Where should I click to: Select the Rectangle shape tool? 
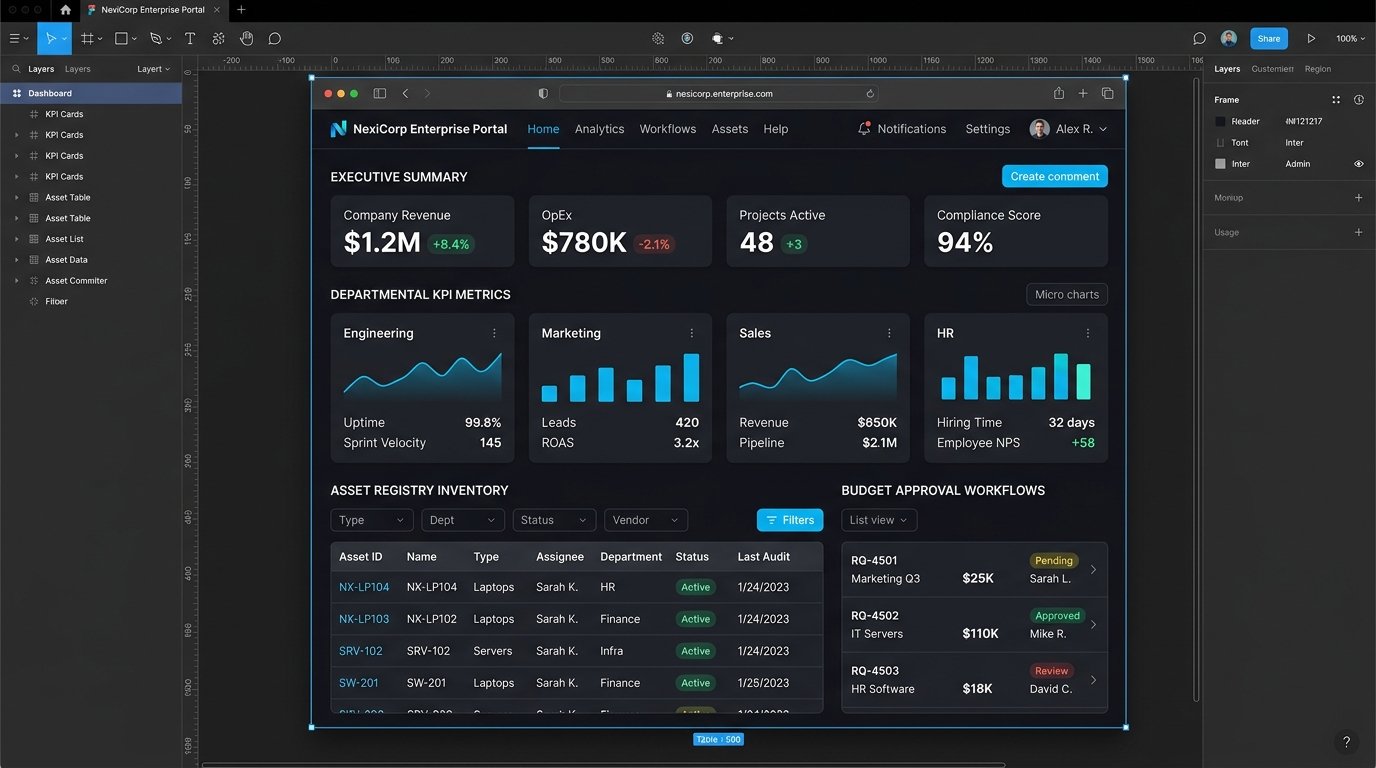click(x=121, y=38)
